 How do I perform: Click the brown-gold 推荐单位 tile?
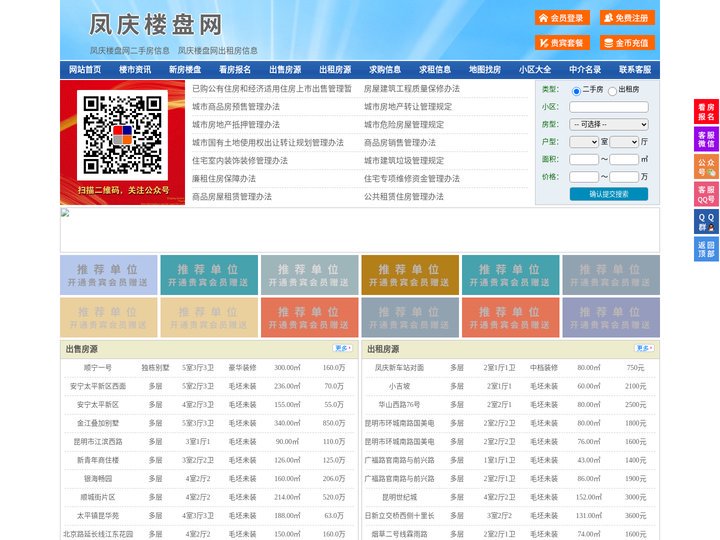[x=410, y=275]
